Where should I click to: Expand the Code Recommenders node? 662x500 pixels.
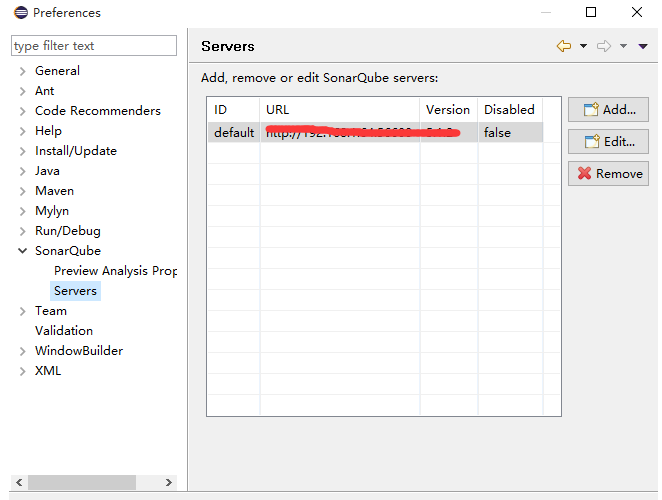pyautogui.click(x=22, y=111)
